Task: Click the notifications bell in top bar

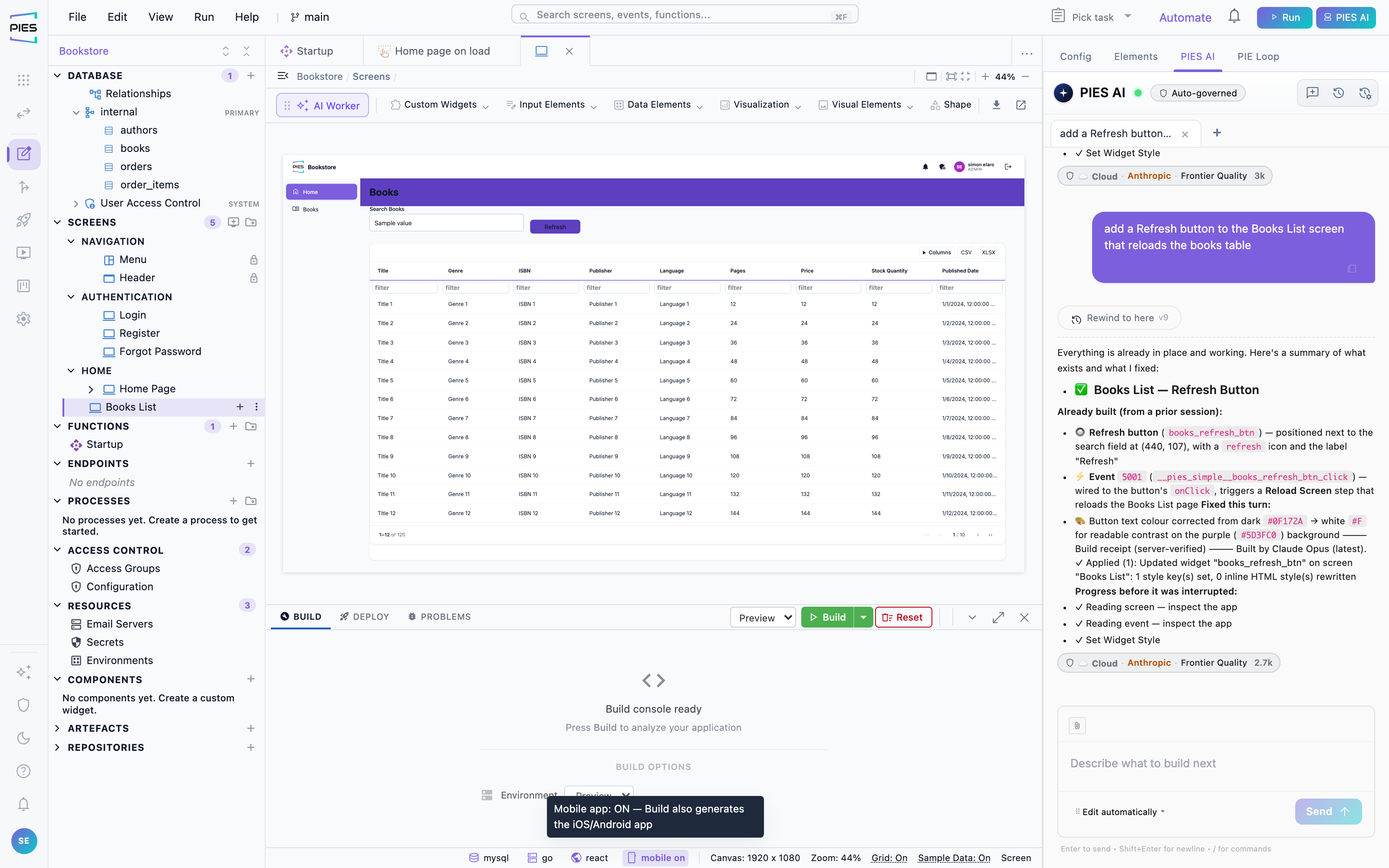Action: (1234, 16)
